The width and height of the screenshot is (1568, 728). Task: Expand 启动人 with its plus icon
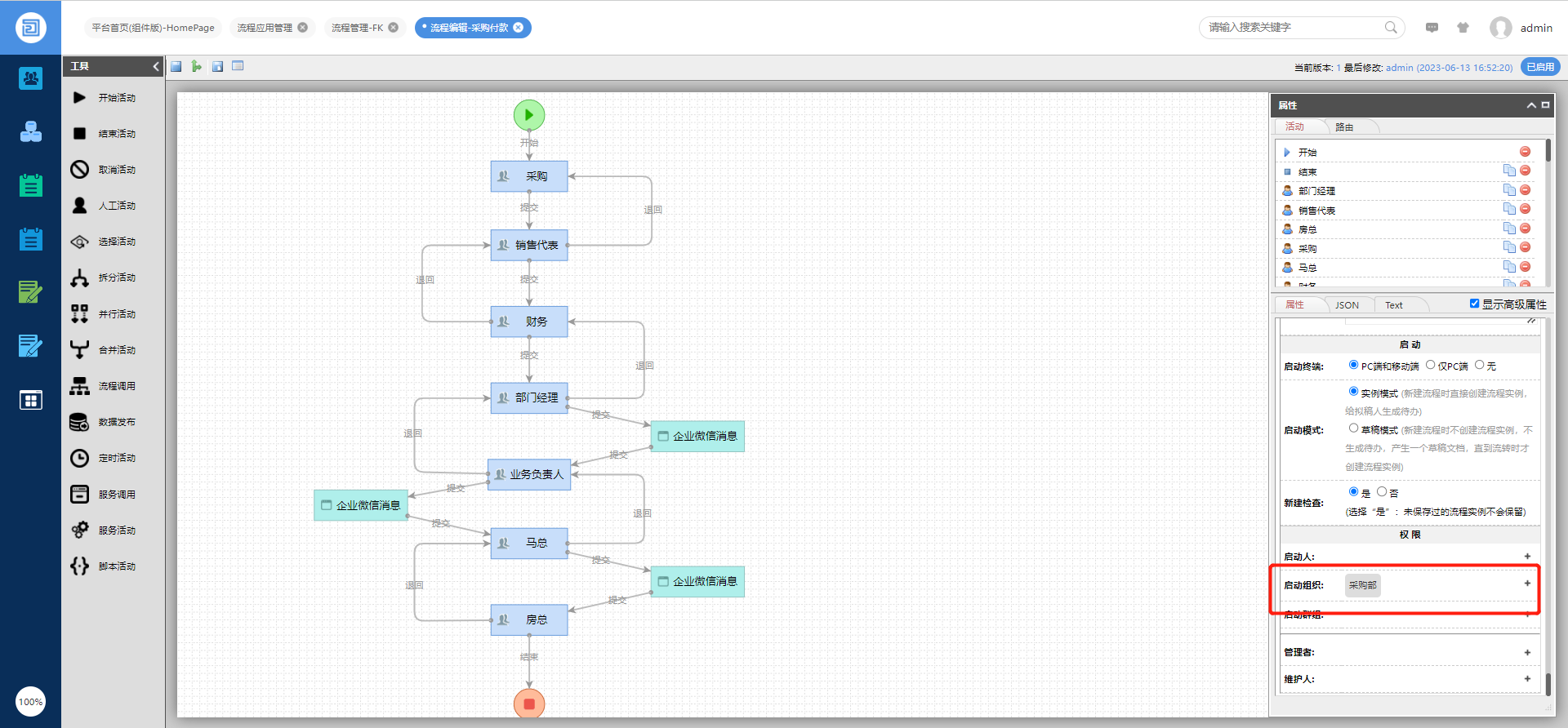point(1527,557)
